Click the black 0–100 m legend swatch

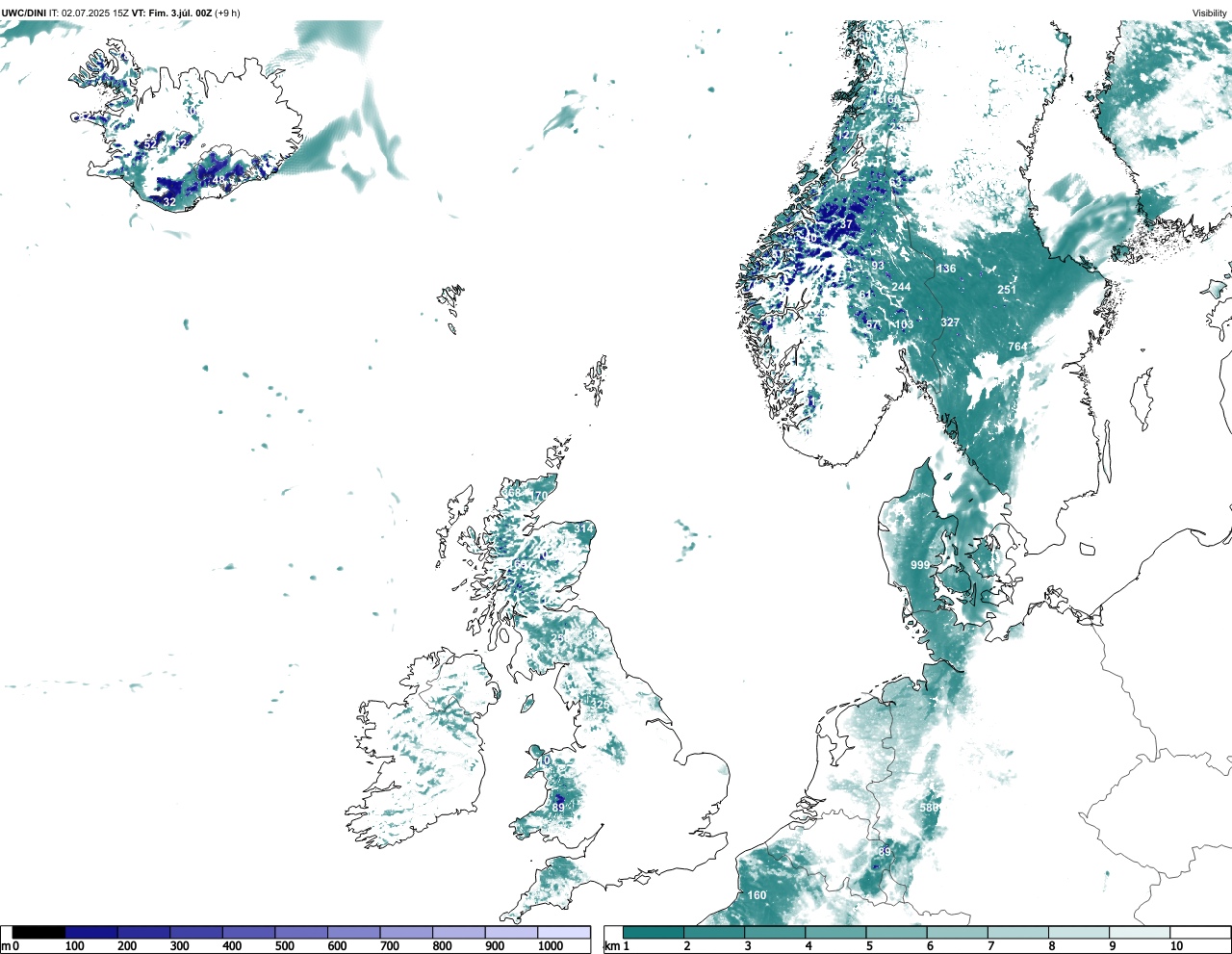(39, 933)
